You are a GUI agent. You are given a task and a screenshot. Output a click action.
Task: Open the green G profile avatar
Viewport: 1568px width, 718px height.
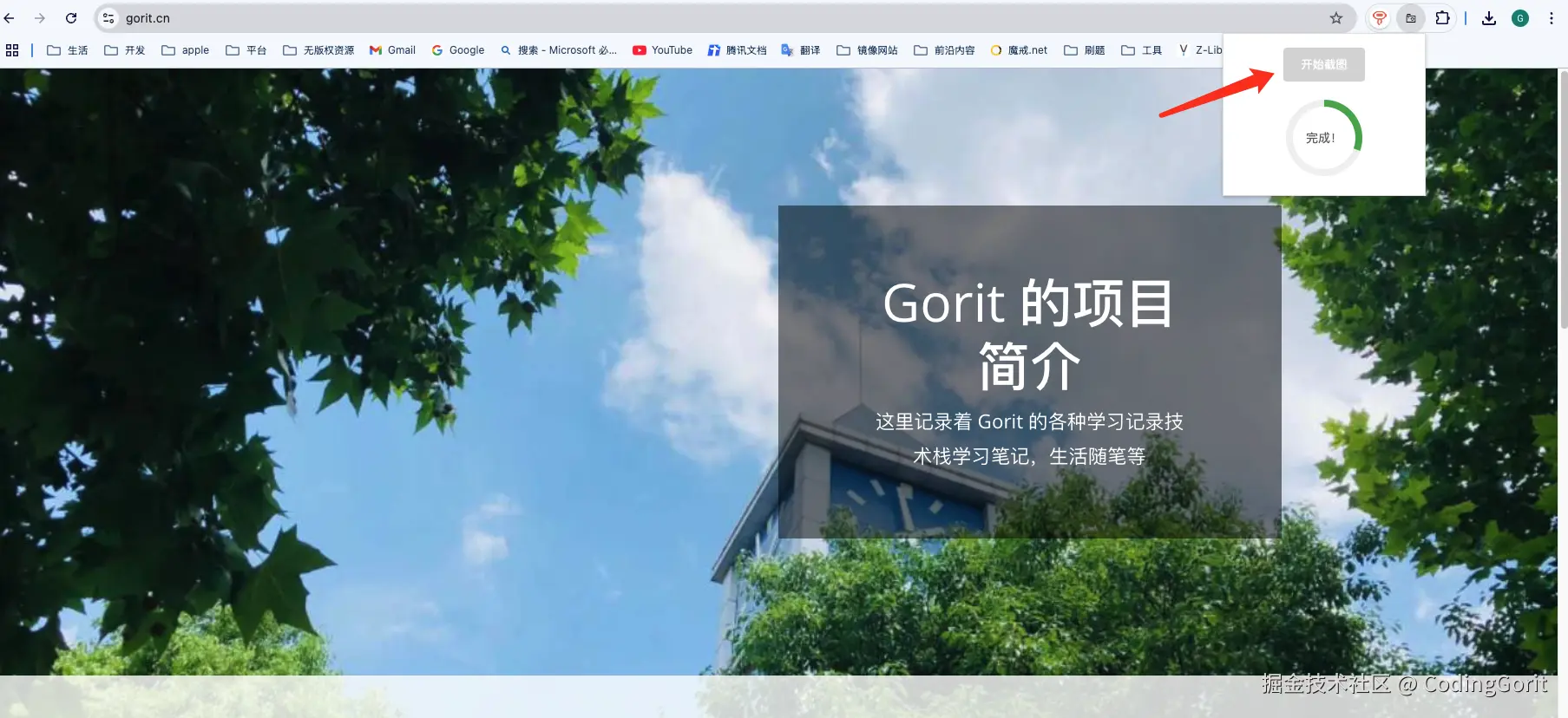[x=1520, y=18]
